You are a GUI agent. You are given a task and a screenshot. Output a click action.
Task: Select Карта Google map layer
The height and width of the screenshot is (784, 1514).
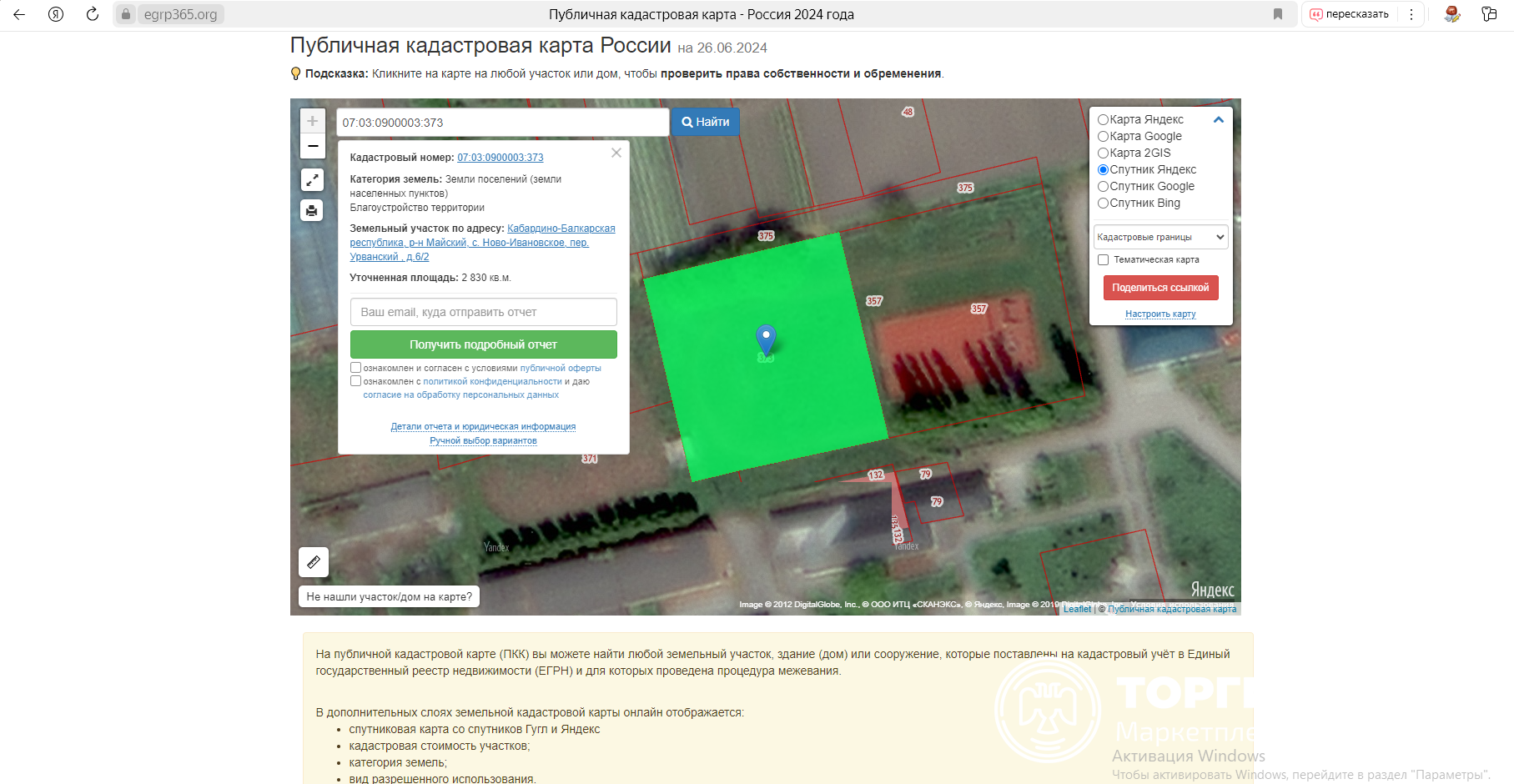pos(1103,137)
